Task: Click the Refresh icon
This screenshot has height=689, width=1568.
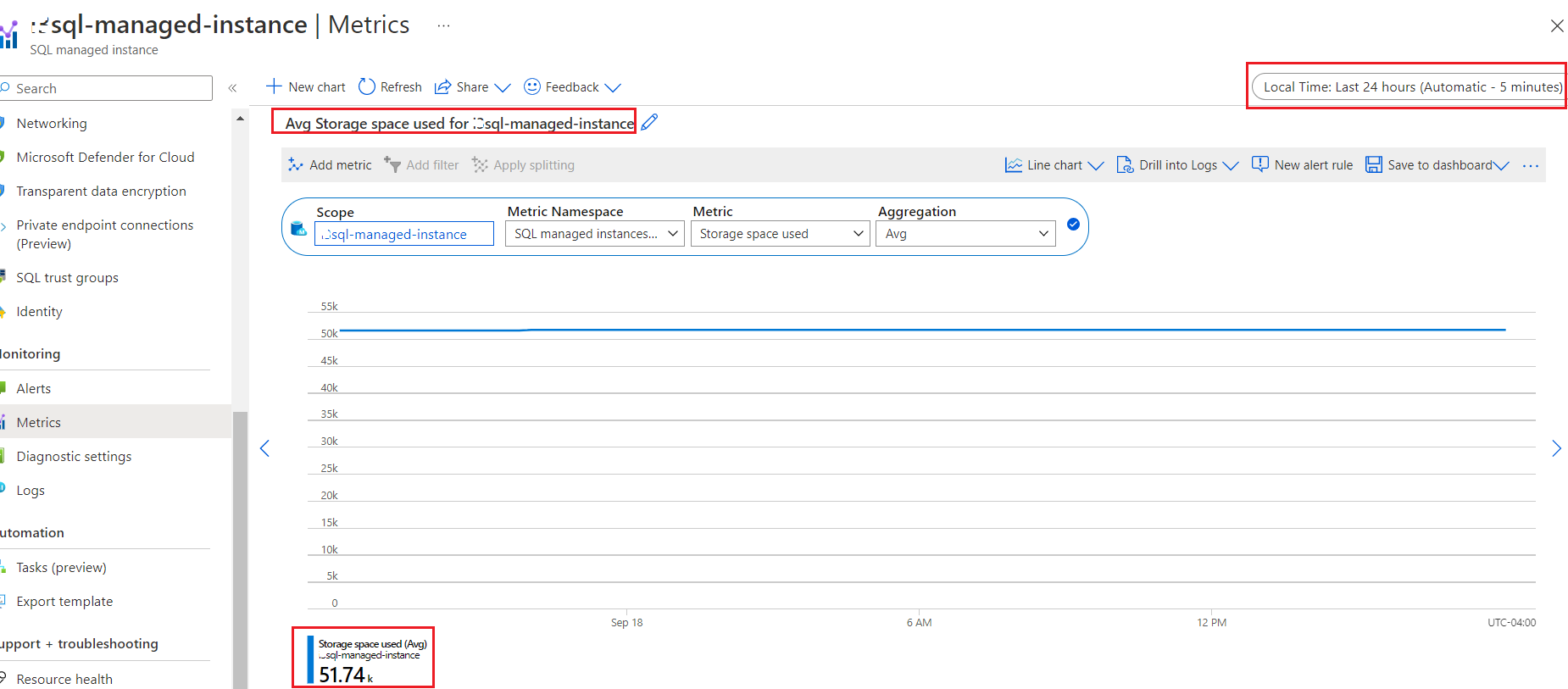Action: point(367,86)
